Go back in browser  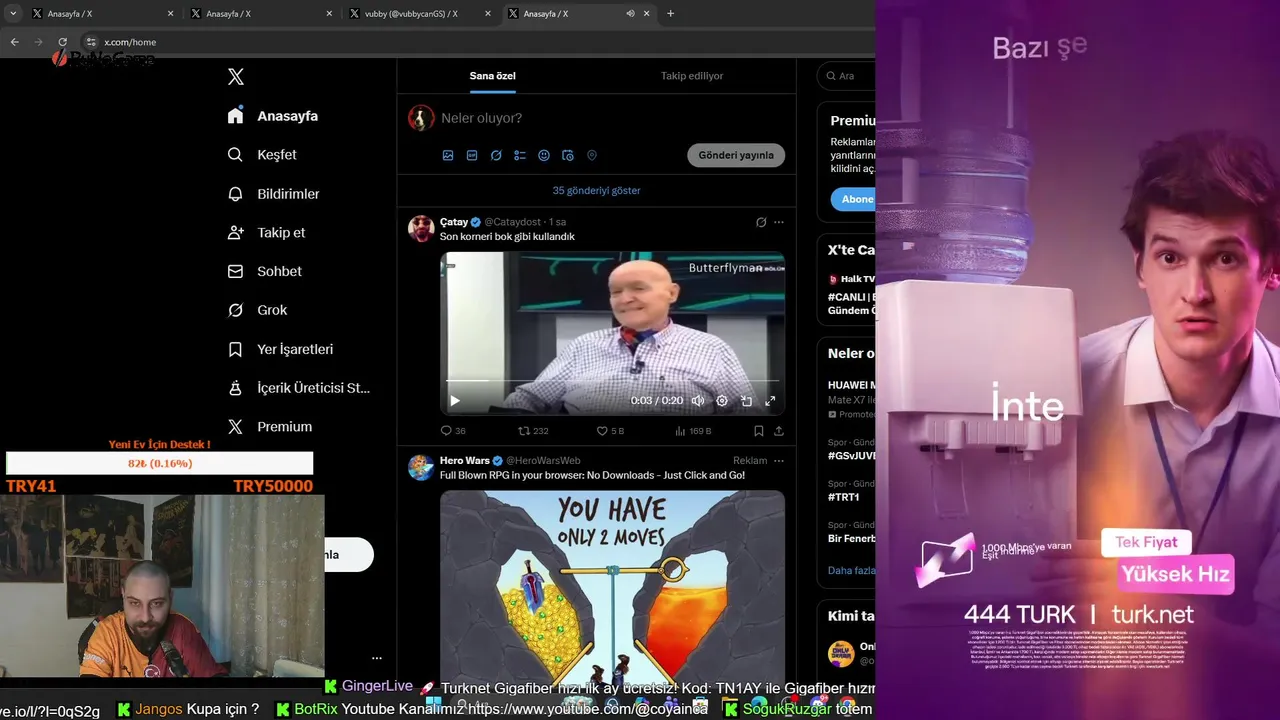point(14,42)
